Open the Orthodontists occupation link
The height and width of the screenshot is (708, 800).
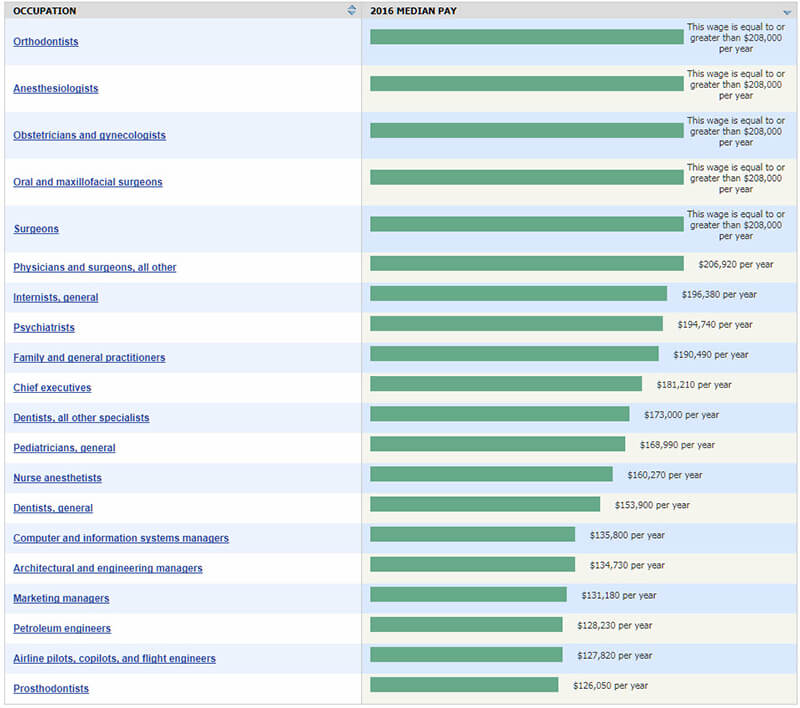(46, 42)
